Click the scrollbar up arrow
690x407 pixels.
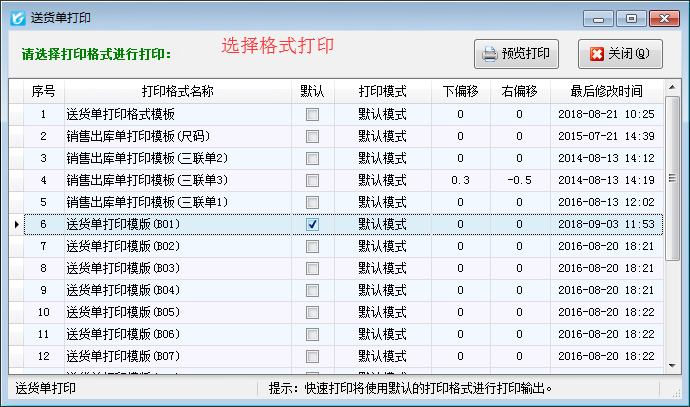[x=672, y=90]
